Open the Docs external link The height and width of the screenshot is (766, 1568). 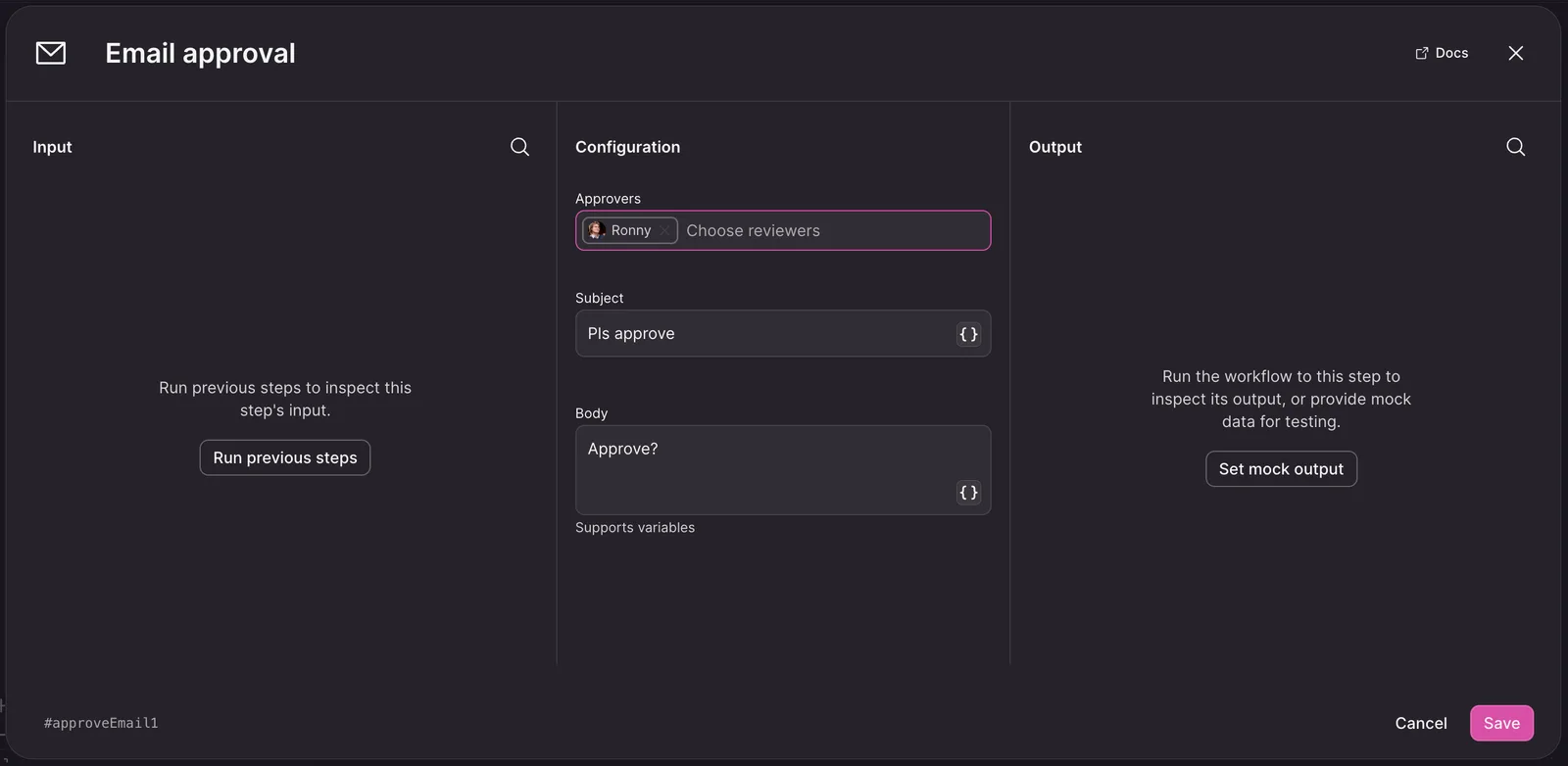[1442, 53]
